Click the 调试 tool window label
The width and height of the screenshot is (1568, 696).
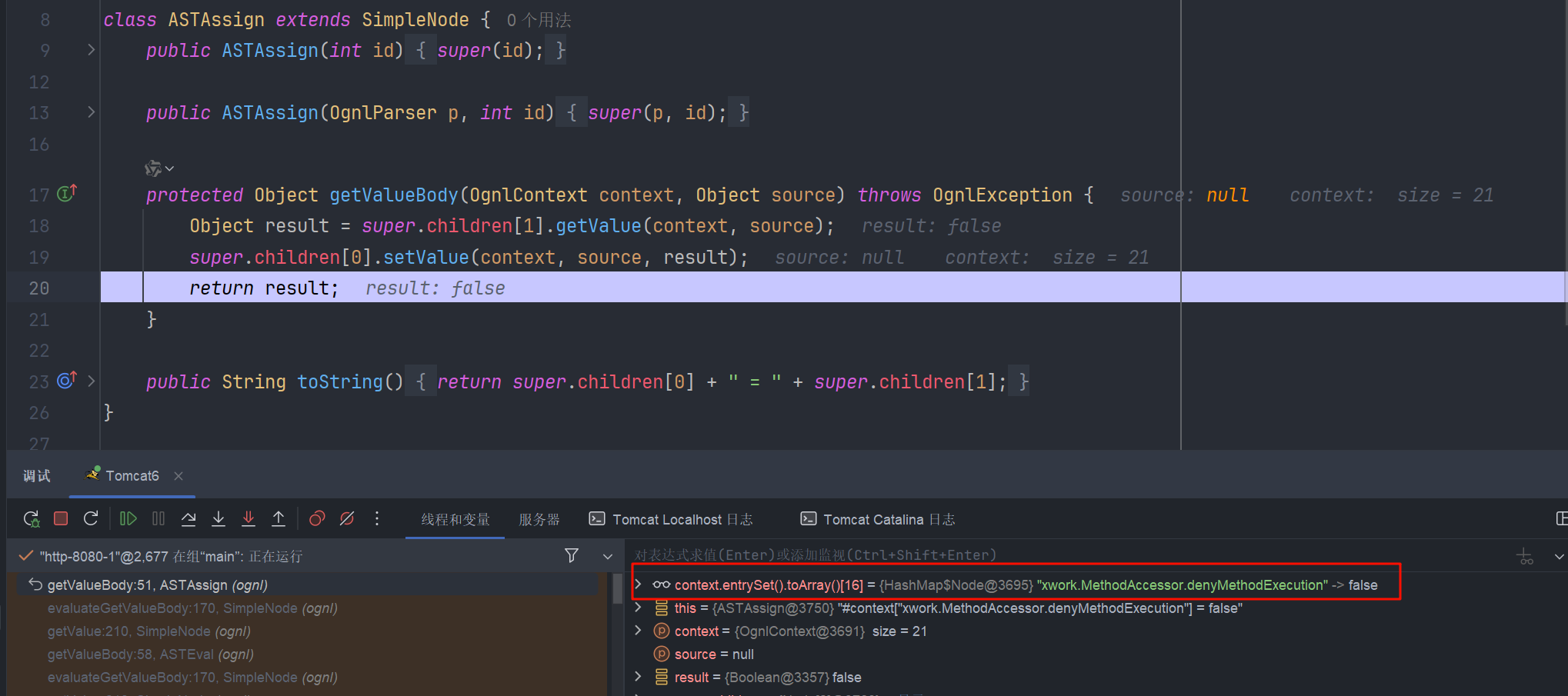tap(37, 476)
